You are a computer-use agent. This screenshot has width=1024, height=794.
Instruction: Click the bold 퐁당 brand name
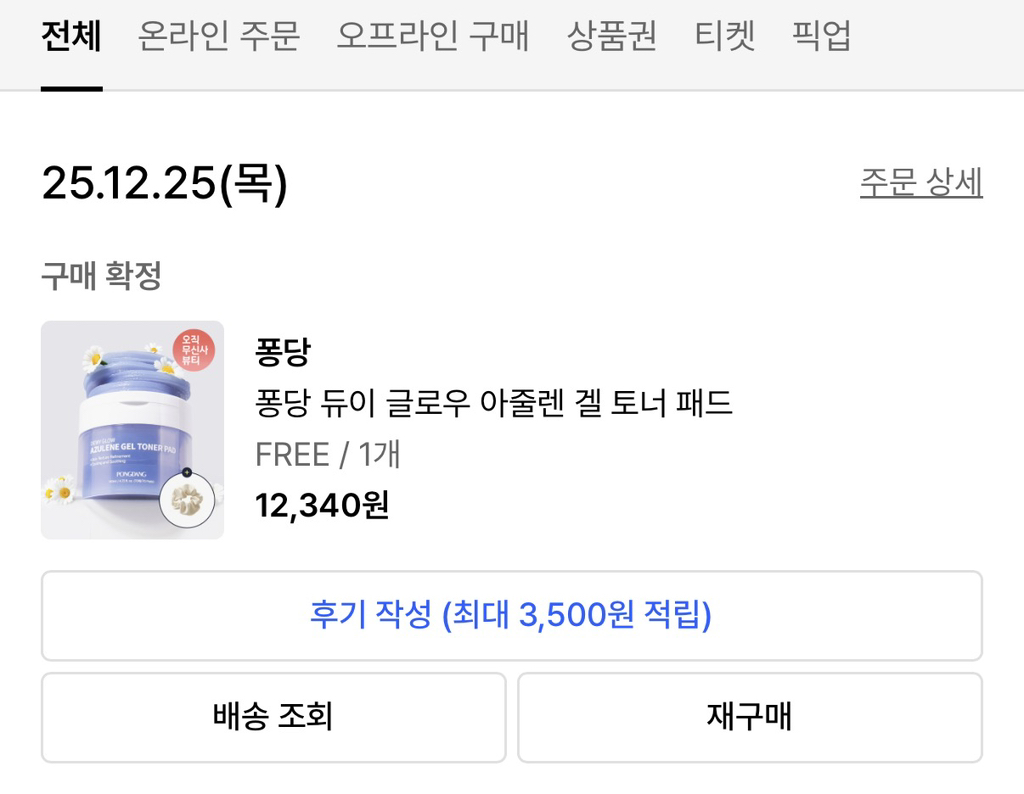[282, 352]
